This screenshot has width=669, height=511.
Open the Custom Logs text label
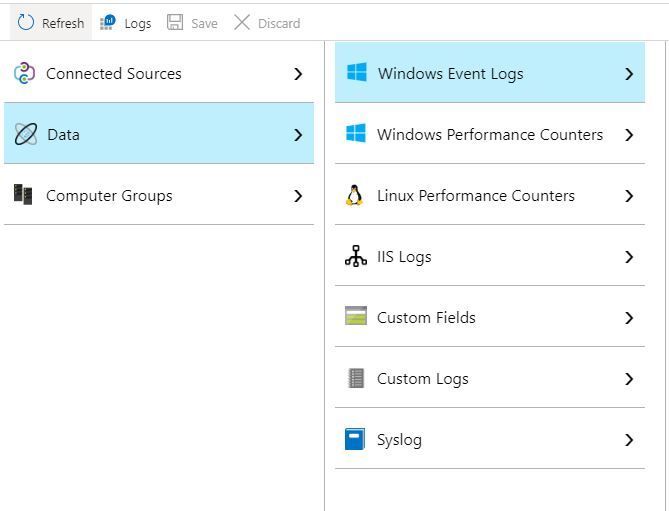tap(422, 378)
